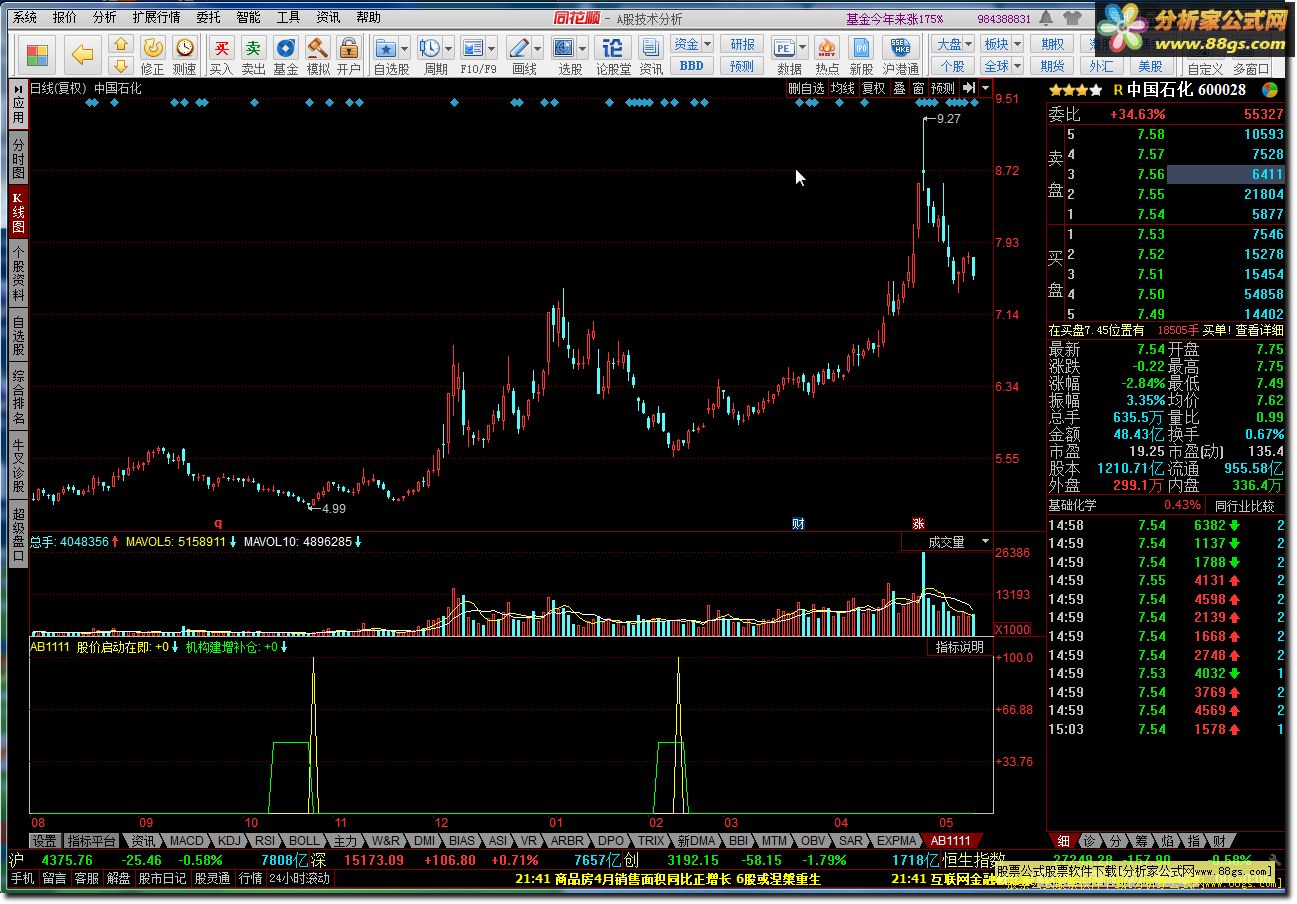Screen dimensions: 1297x904
Task: Click 查看详细 view details link
Action: pyautogui.click(x=1259, y=330)
